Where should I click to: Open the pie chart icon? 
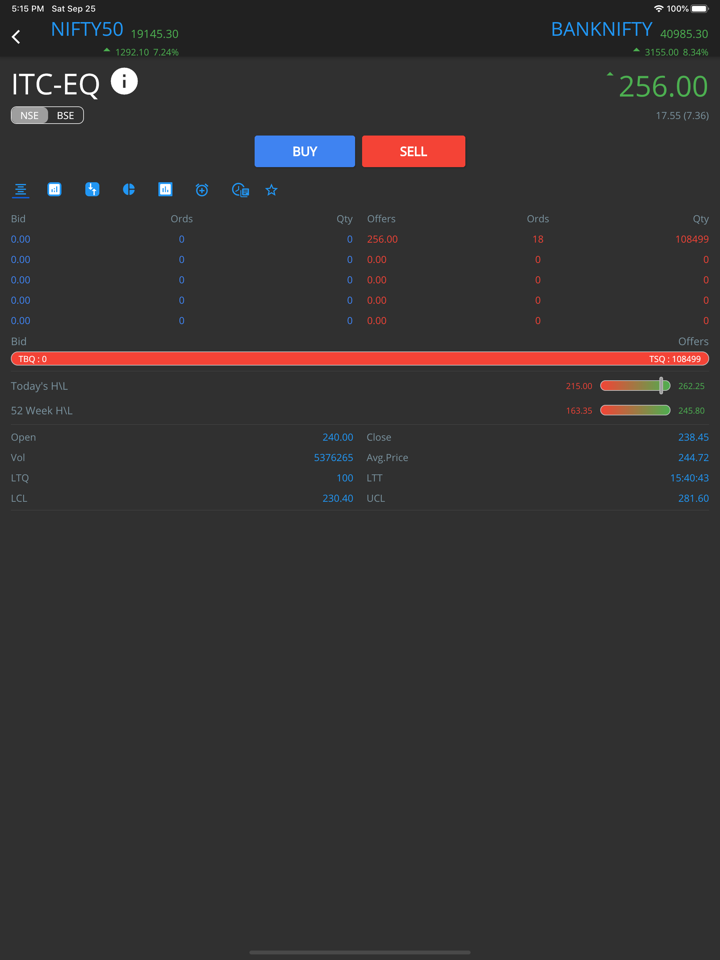129,189
